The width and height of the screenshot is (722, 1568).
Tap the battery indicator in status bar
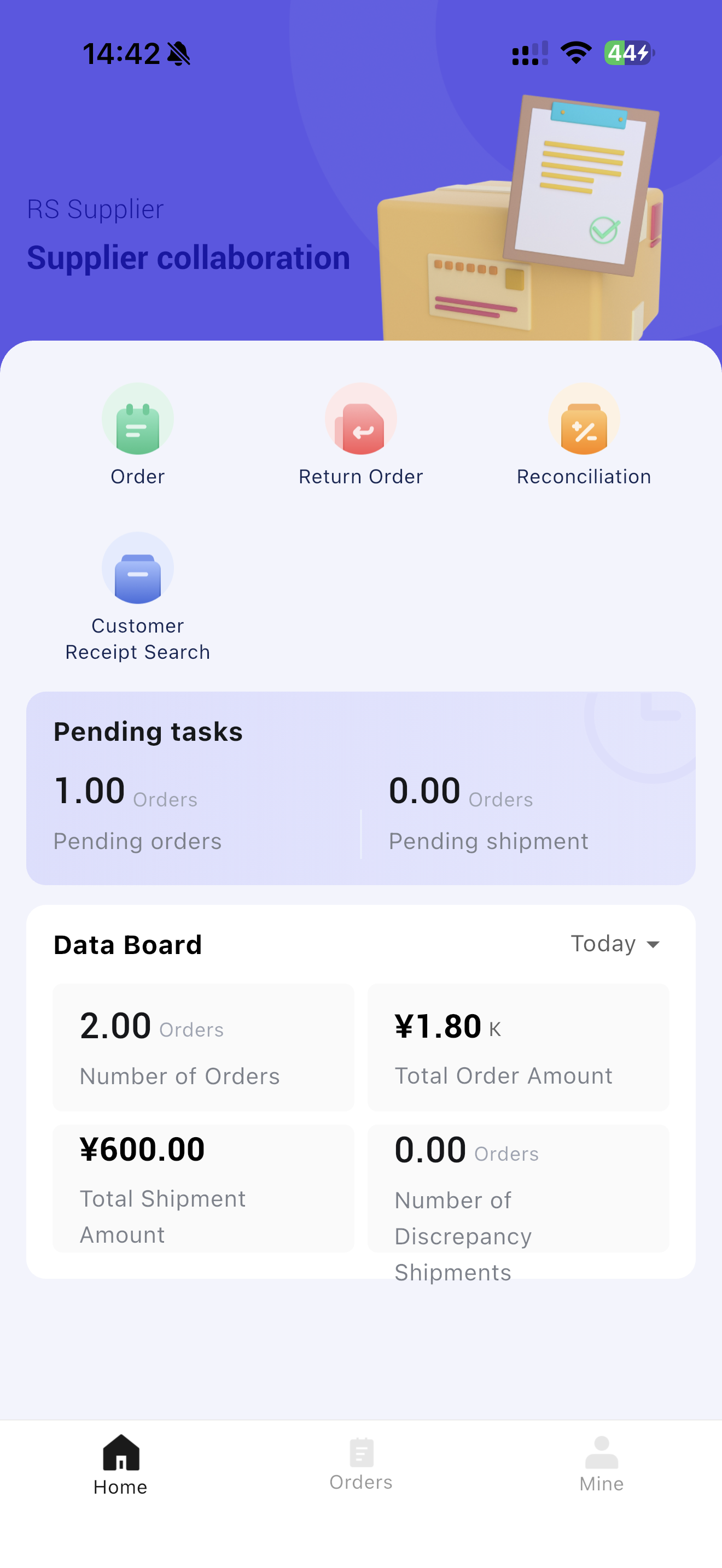click(x=629, y=53)
